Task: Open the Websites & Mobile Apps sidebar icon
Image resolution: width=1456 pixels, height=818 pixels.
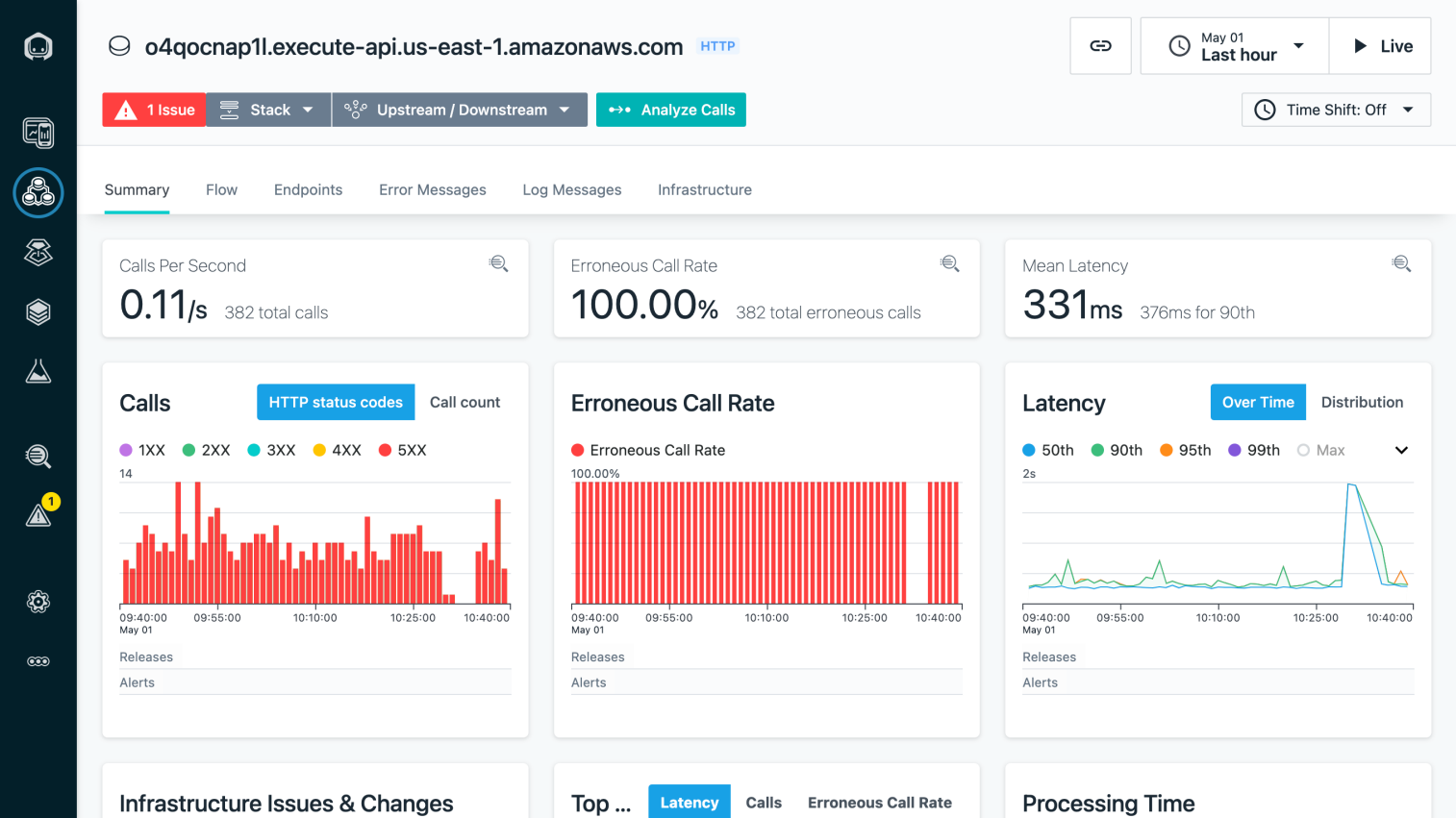Action: [x=38, y=132]
